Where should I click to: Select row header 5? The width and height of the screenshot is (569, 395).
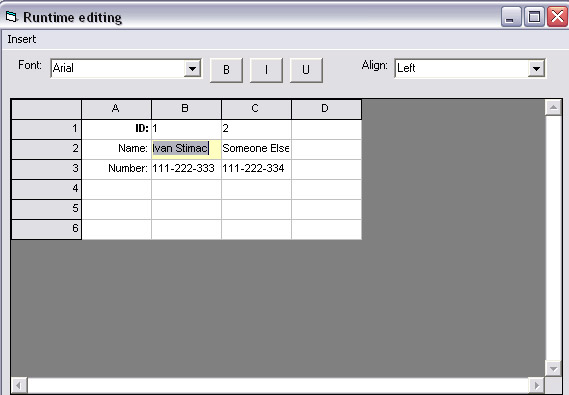[46, 209]
